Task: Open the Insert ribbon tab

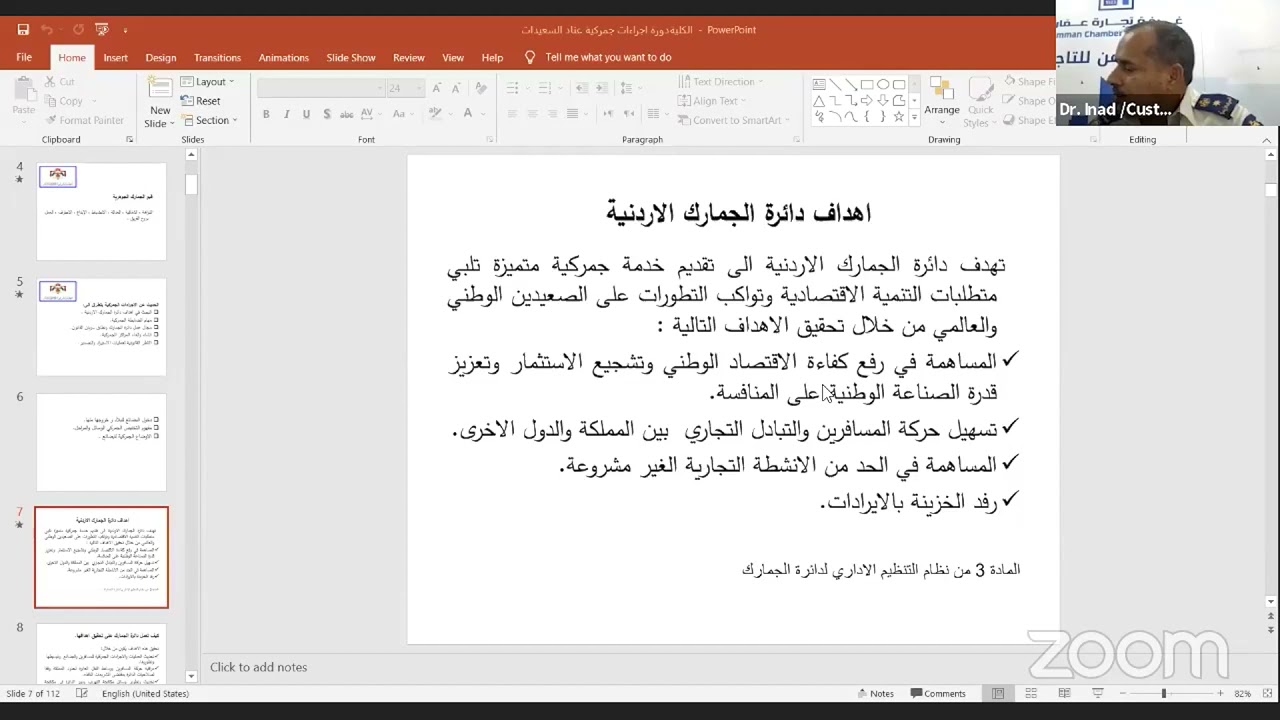Action: 116,58
